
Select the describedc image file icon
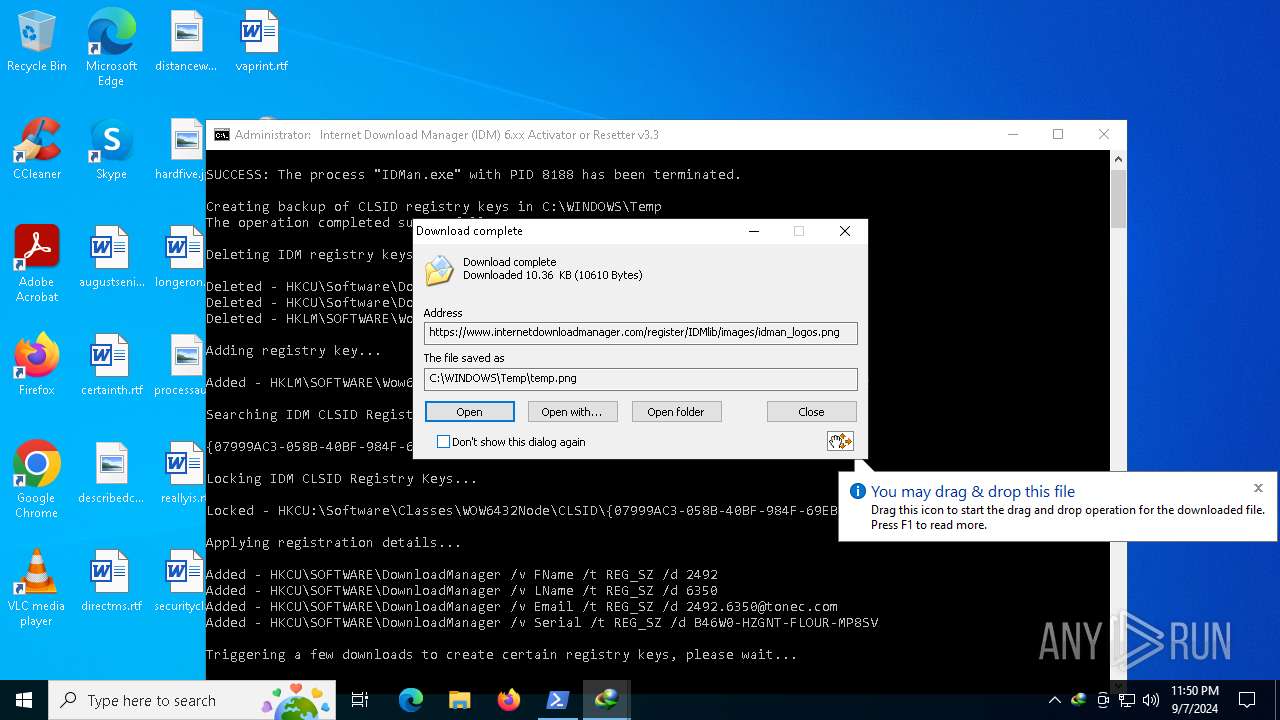pos(111,474)
